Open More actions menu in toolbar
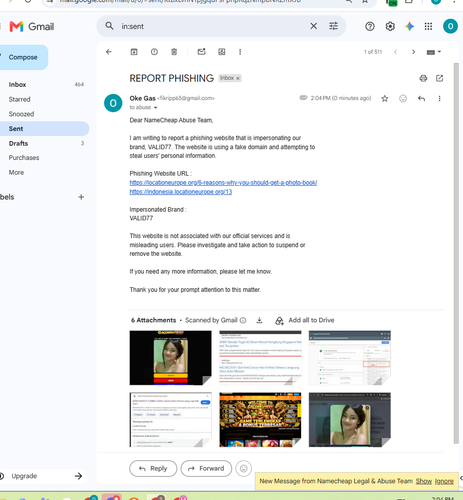463x500 pixels. click(x=240, y=52)
